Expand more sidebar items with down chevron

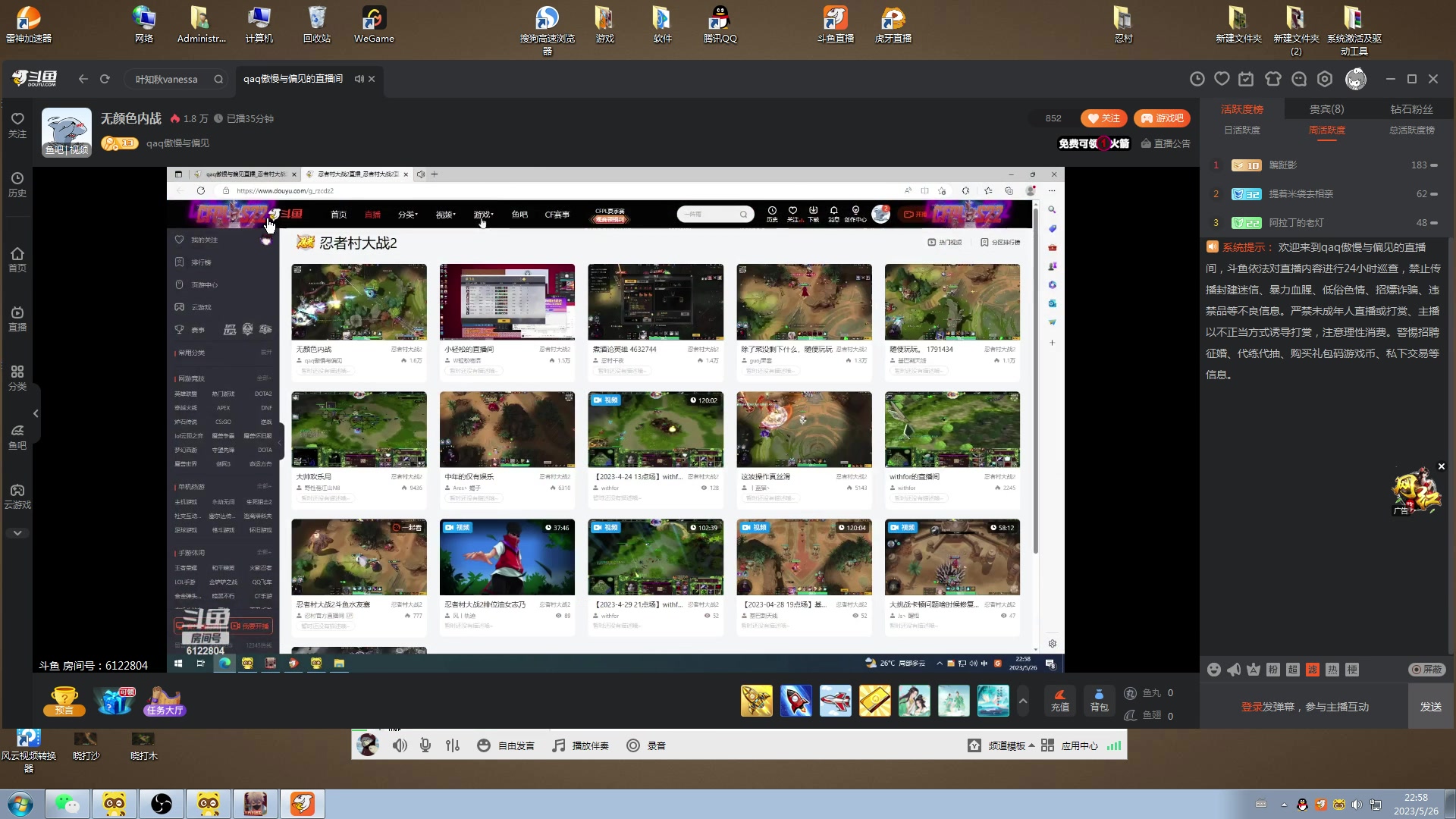coord(17,533)
